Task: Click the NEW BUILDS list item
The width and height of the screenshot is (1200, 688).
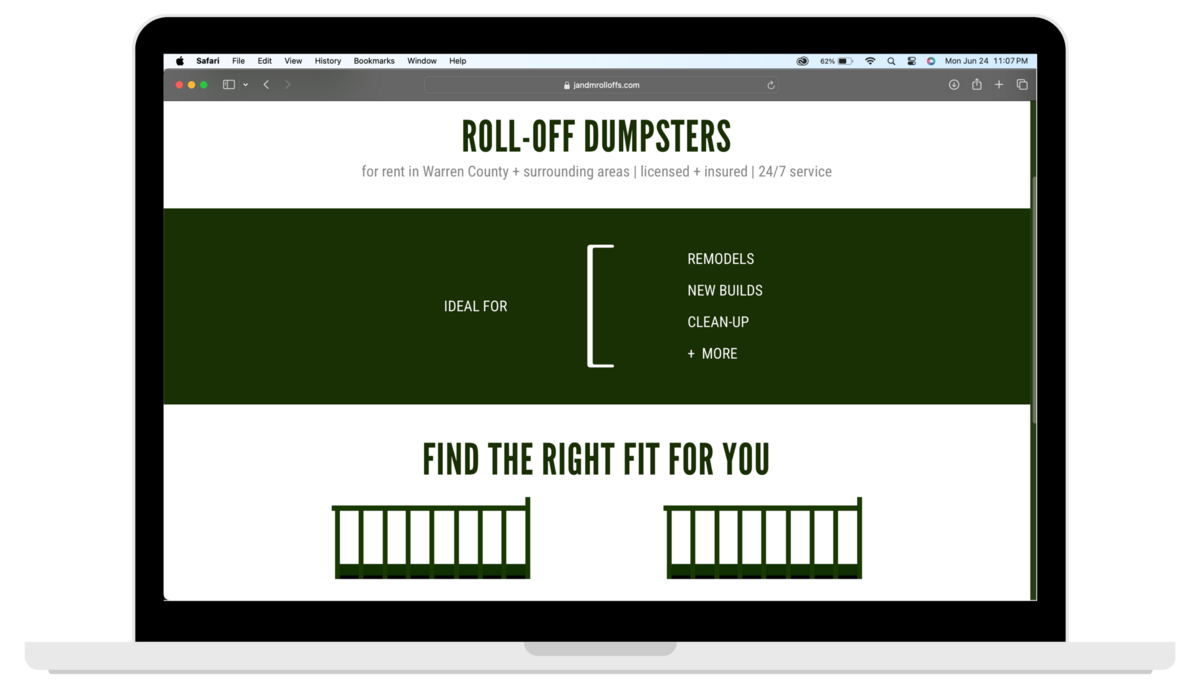Action: [x=725, y=290]
